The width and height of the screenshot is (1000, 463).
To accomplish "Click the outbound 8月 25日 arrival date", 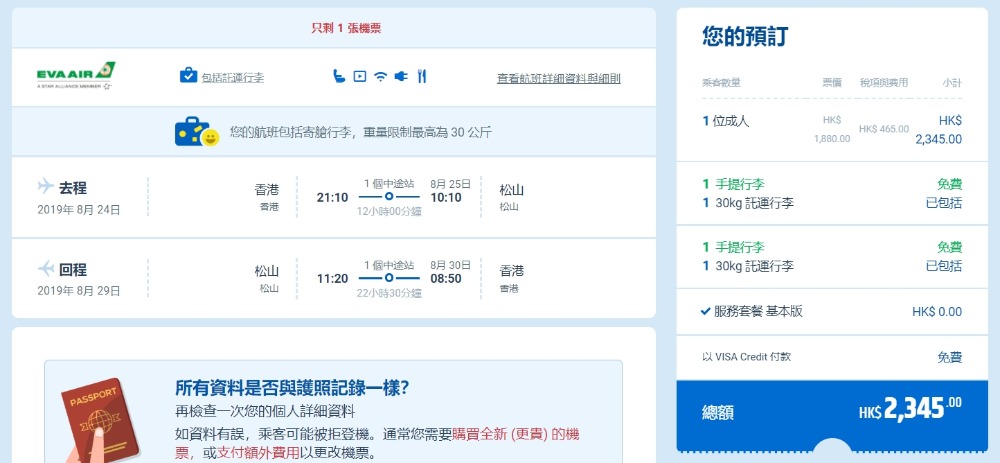I will 450,184.
